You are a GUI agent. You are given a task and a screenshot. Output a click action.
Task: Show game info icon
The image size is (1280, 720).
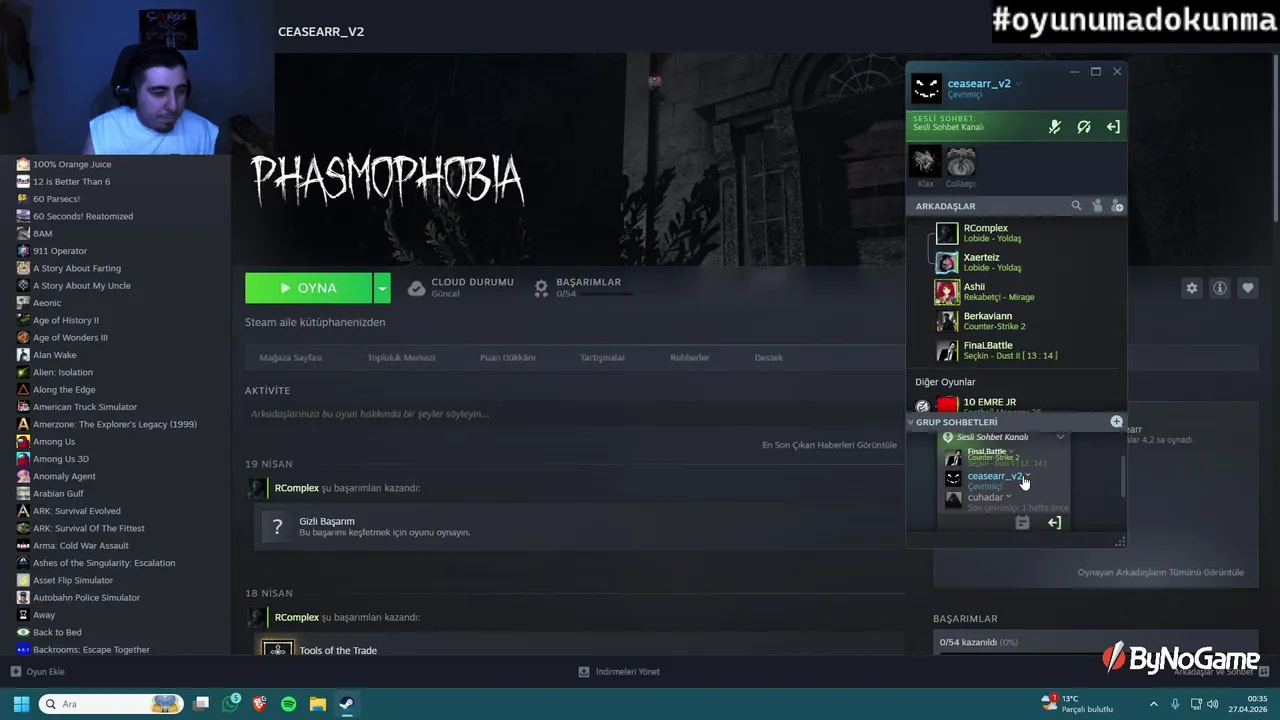[1220, 288]
